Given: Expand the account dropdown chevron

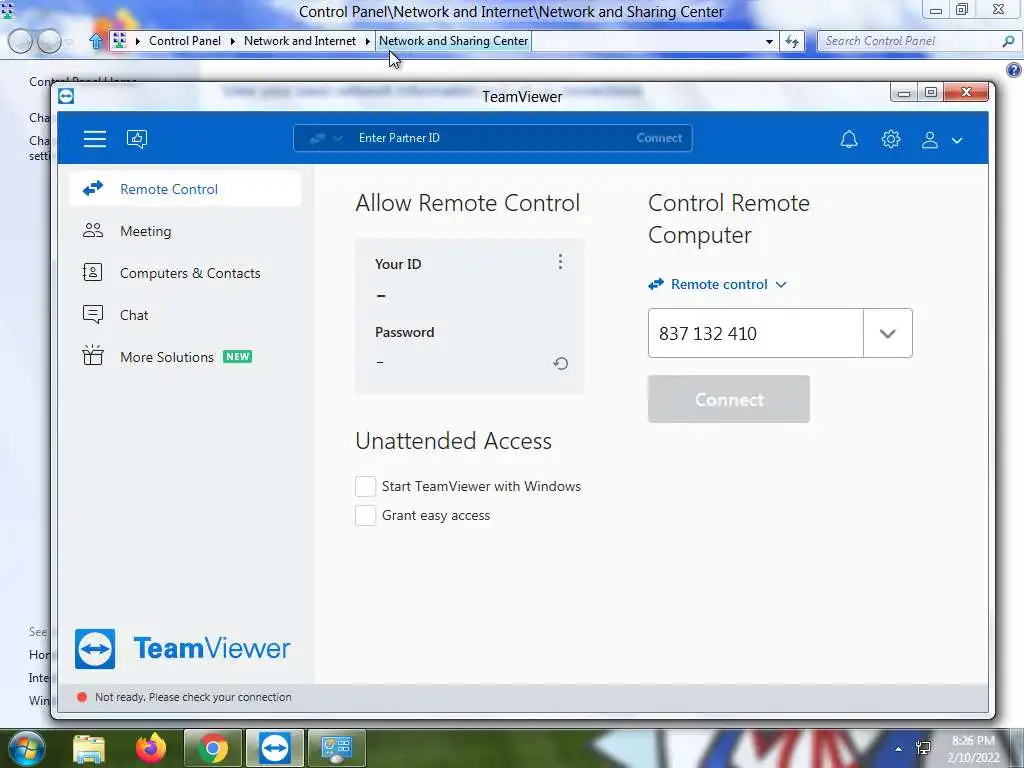Looking at the screenshot, I should click(x=957, y=140).
